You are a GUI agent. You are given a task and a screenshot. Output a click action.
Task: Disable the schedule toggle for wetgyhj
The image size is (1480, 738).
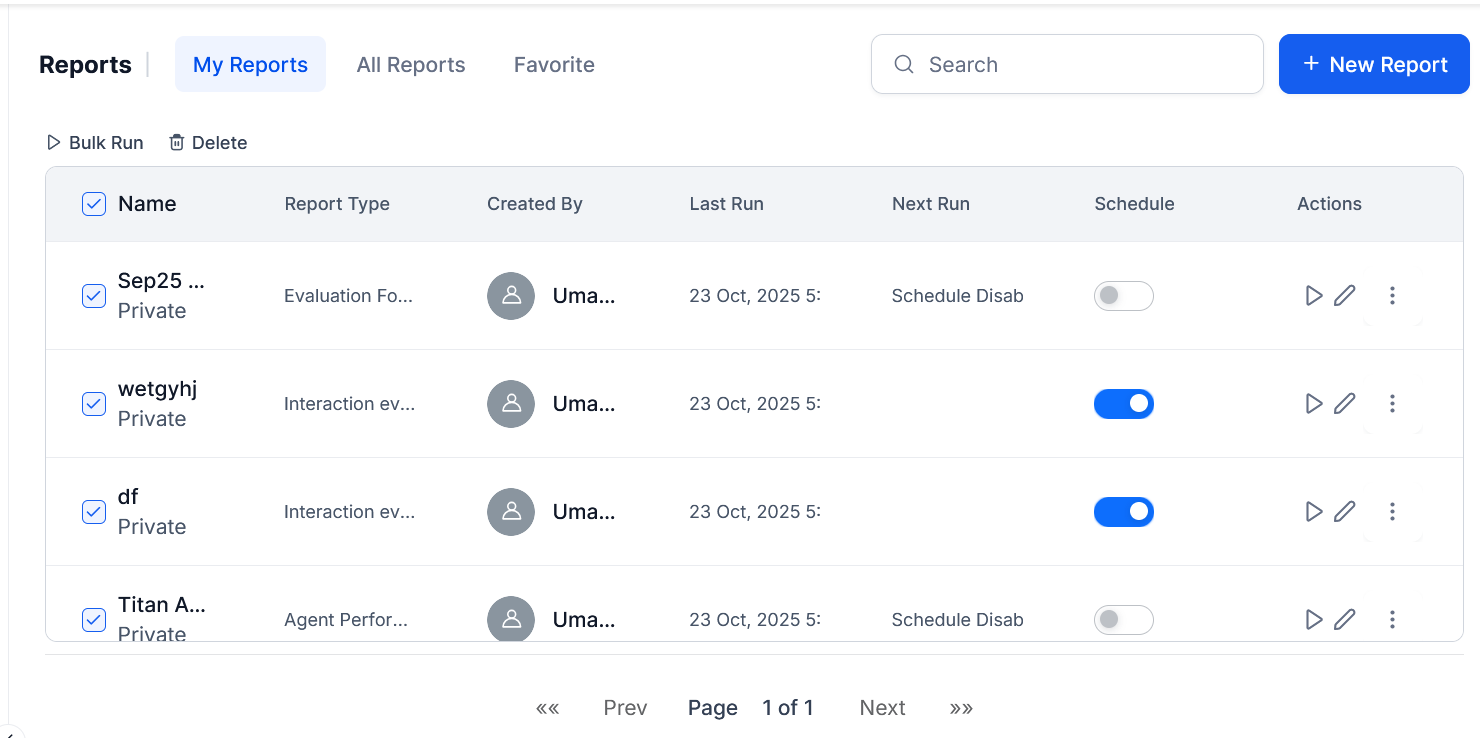(1123, 404)
